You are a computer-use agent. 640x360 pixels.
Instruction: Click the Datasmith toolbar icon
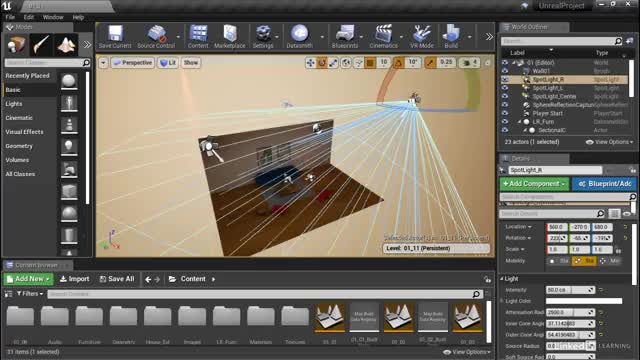[x=300, y=37]
